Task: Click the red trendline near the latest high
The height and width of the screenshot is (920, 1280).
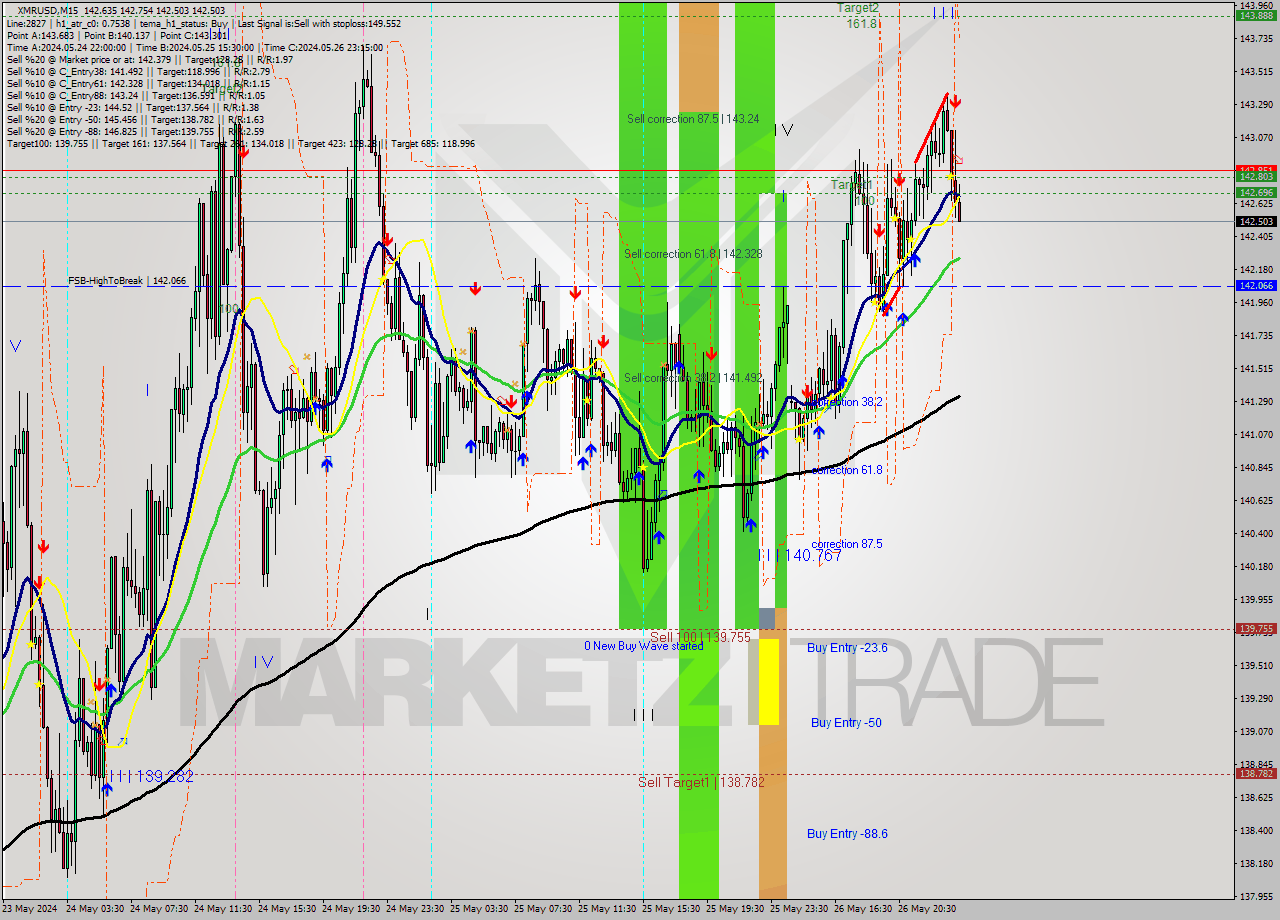Action: [931, 128]
